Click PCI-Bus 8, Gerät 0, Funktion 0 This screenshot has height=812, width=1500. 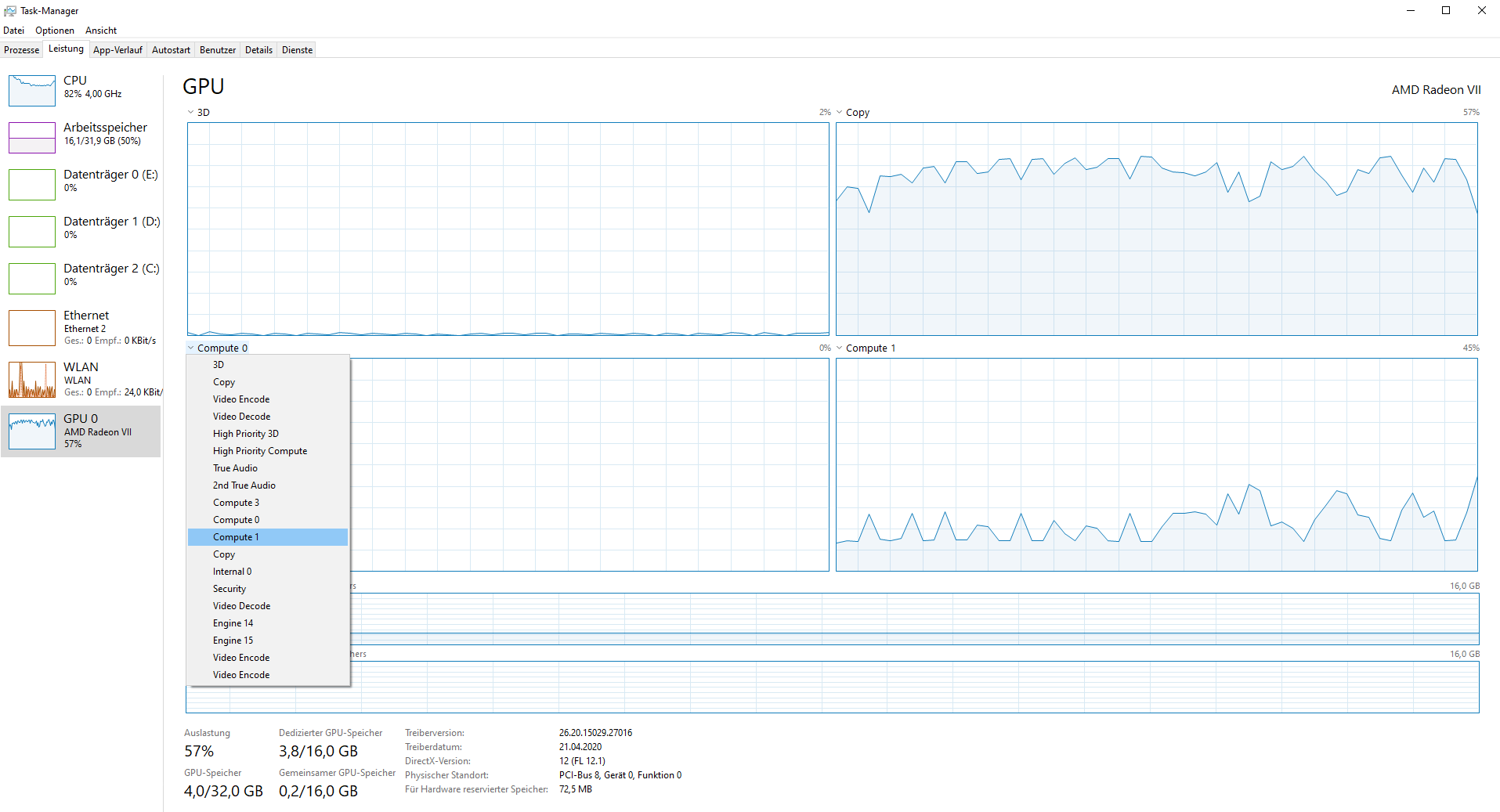[620, 775]
